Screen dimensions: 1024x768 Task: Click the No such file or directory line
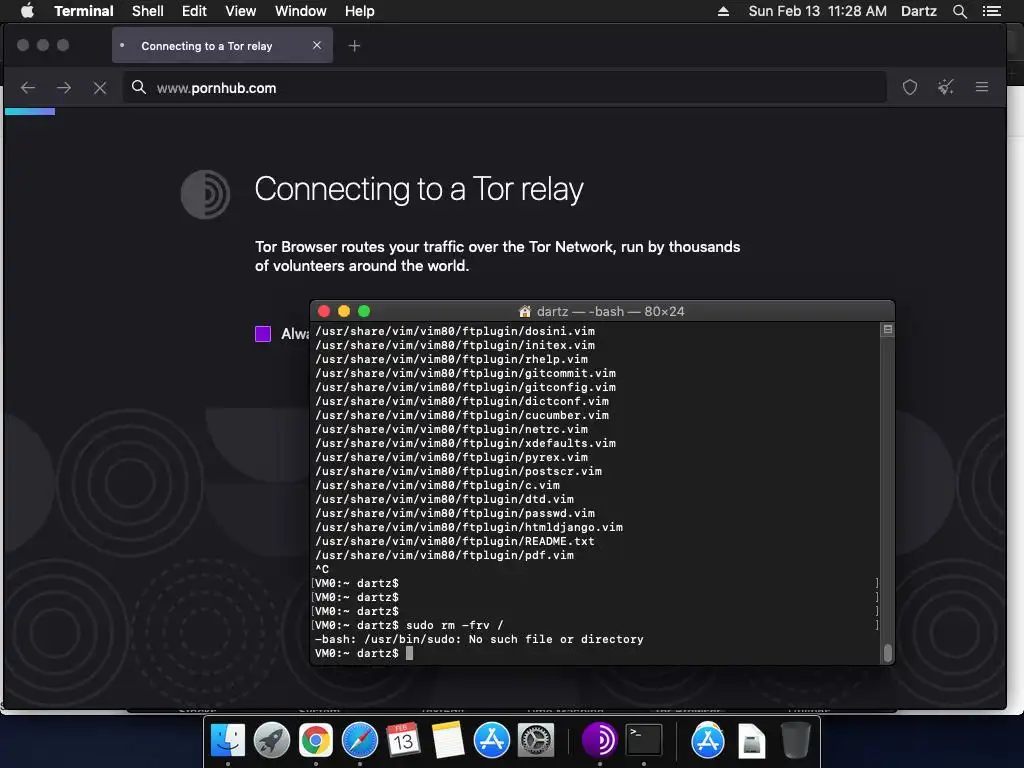(479, 639)
